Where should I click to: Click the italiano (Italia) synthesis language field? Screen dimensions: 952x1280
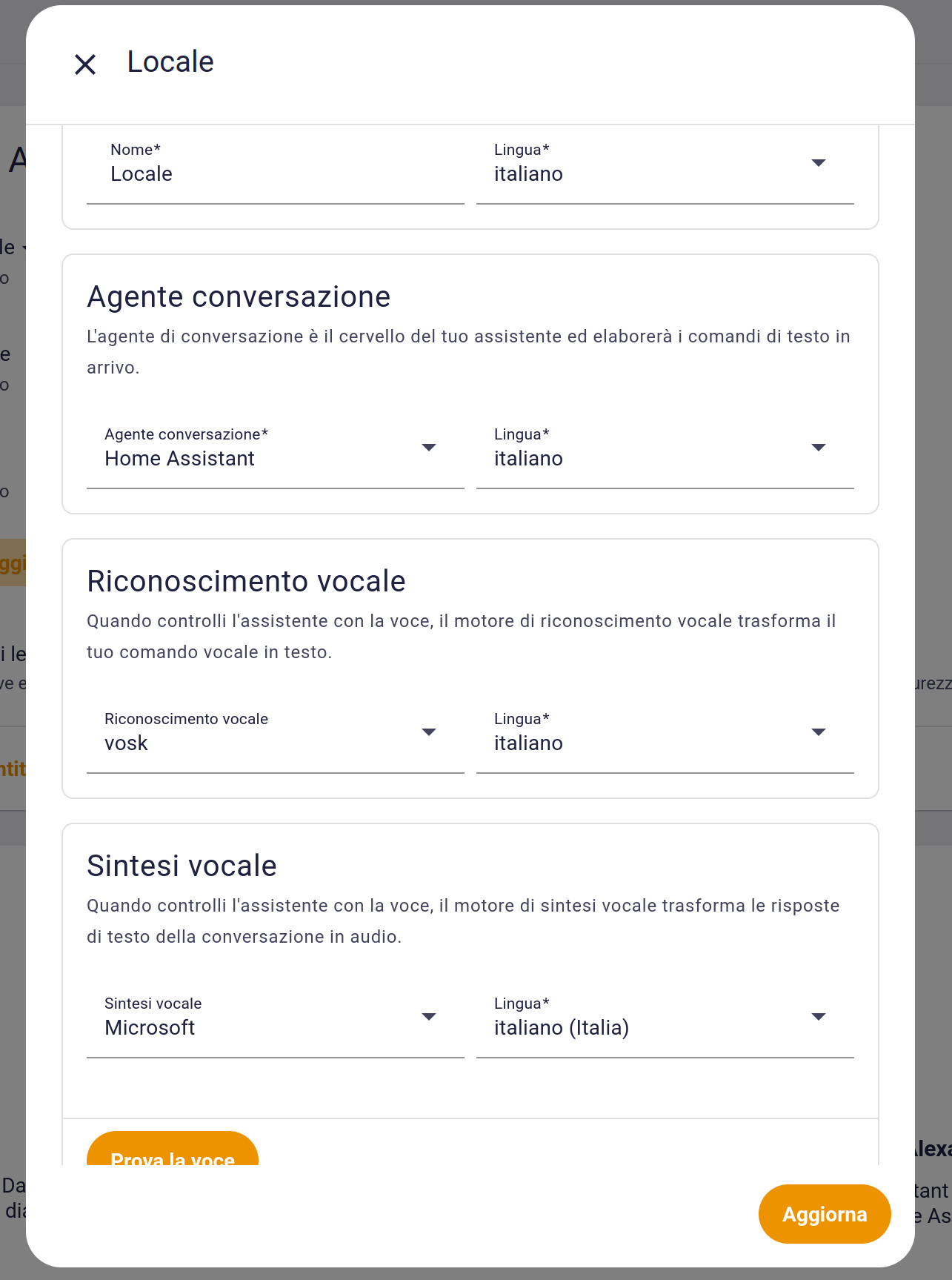pos(562,1028)
